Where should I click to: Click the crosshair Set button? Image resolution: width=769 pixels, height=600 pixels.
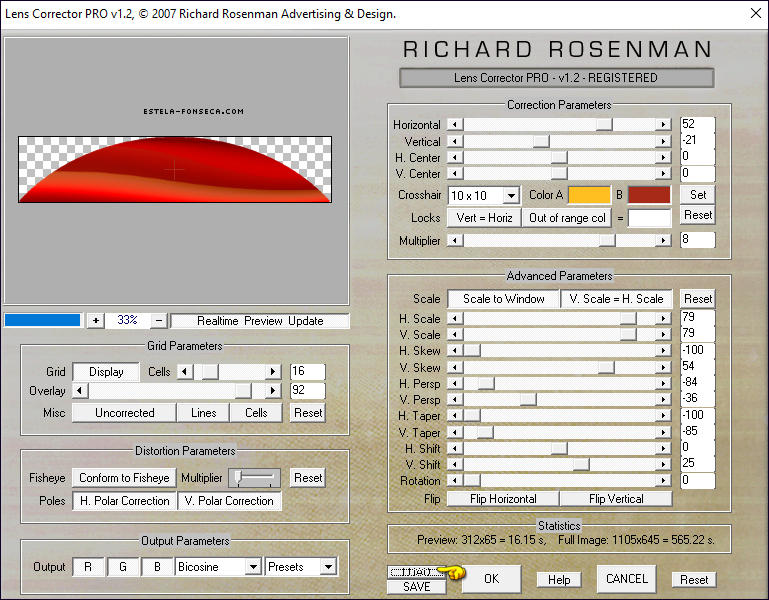click(x=698, y=194)
